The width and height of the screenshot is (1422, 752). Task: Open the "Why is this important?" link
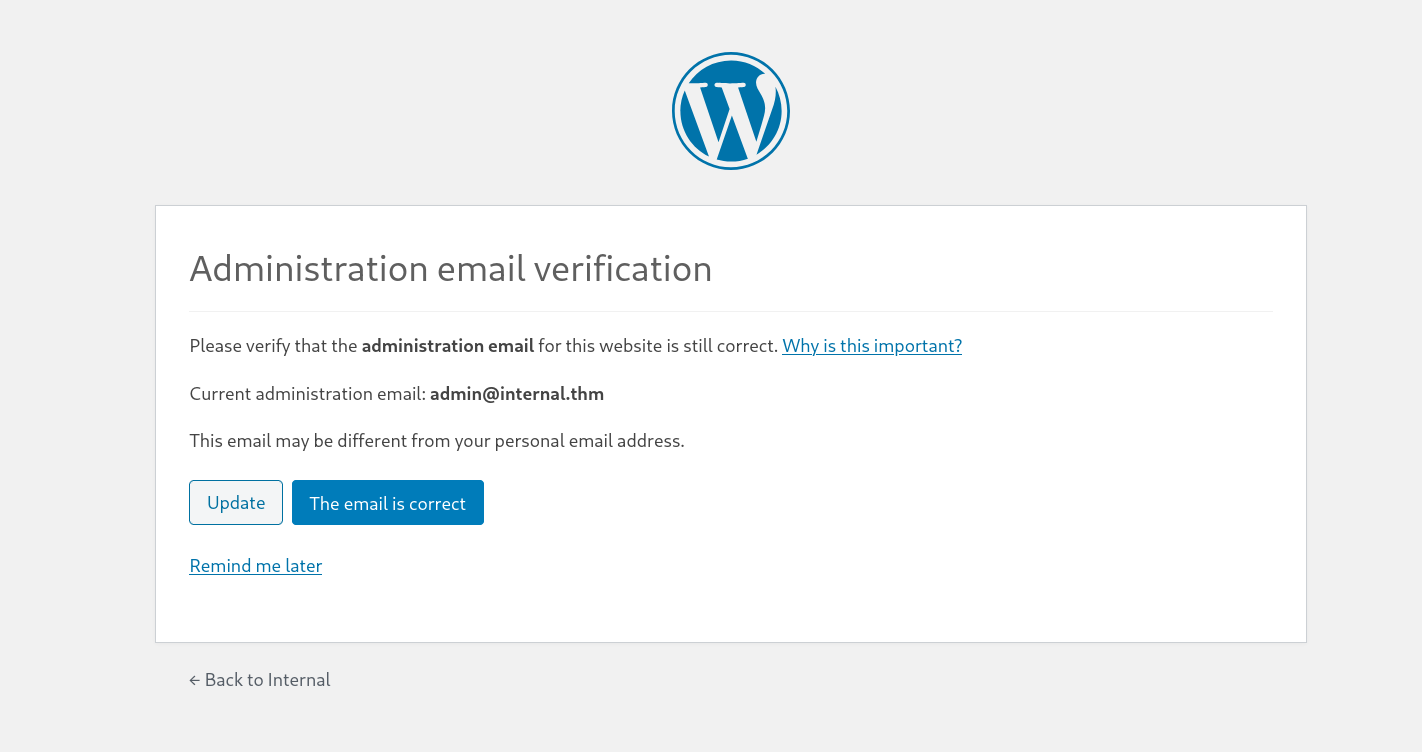(x=872, y=346)
